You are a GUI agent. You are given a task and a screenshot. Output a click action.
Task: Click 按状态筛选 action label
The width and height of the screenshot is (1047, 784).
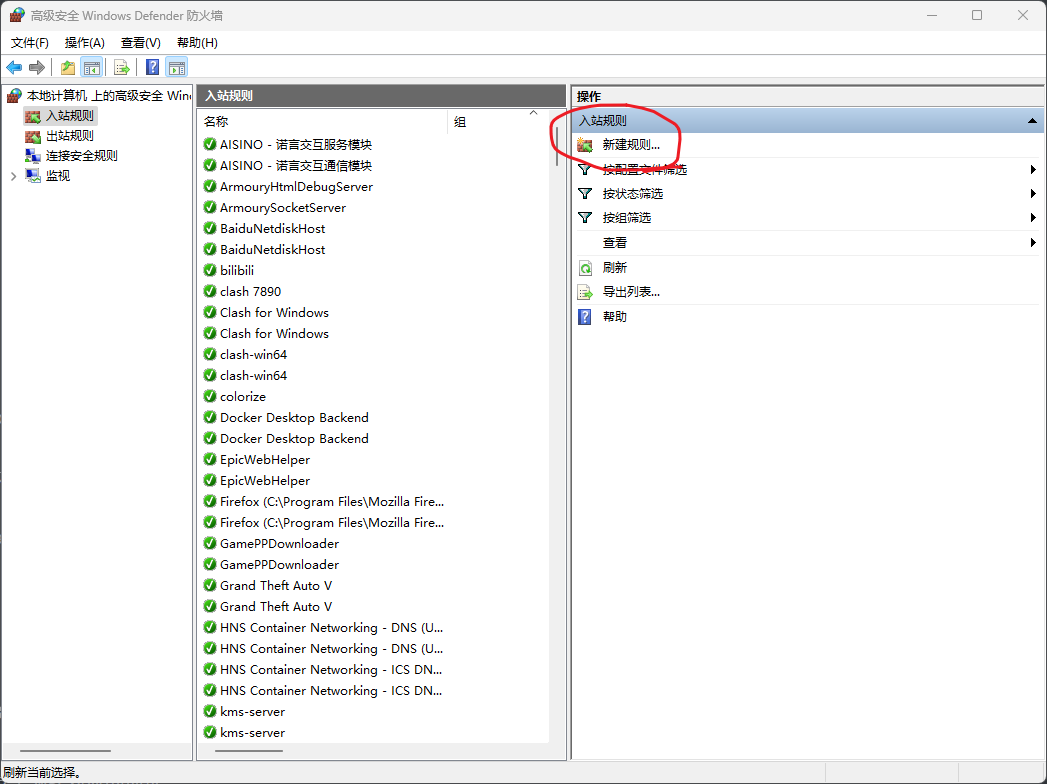[x=632, y=194]
